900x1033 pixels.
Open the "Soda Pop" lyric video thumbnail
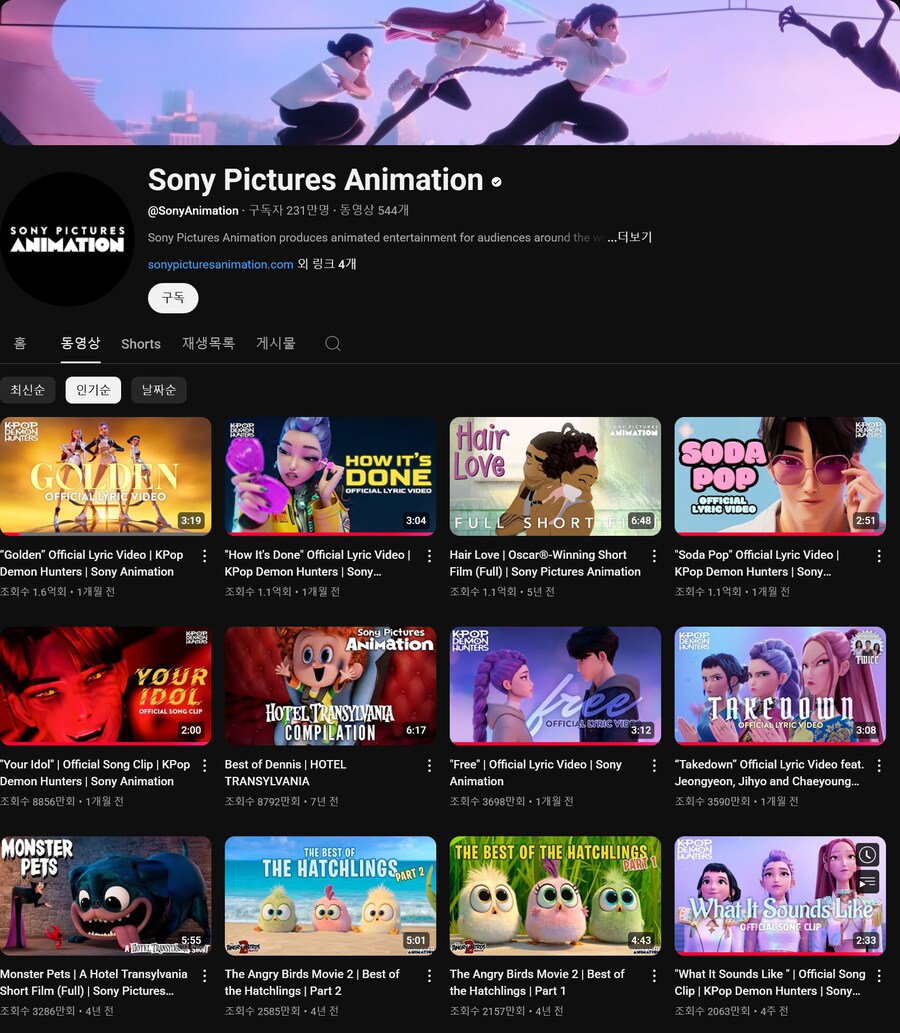[780, 476]
